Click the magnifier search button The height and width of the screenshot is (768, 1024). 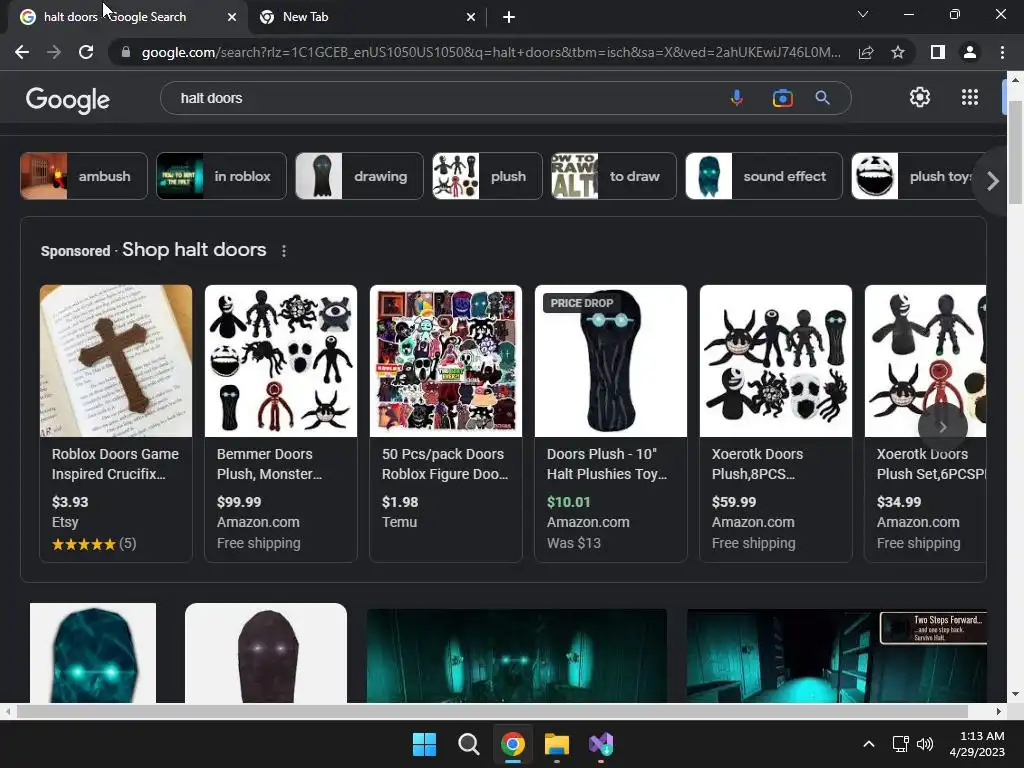click(822, 98)
